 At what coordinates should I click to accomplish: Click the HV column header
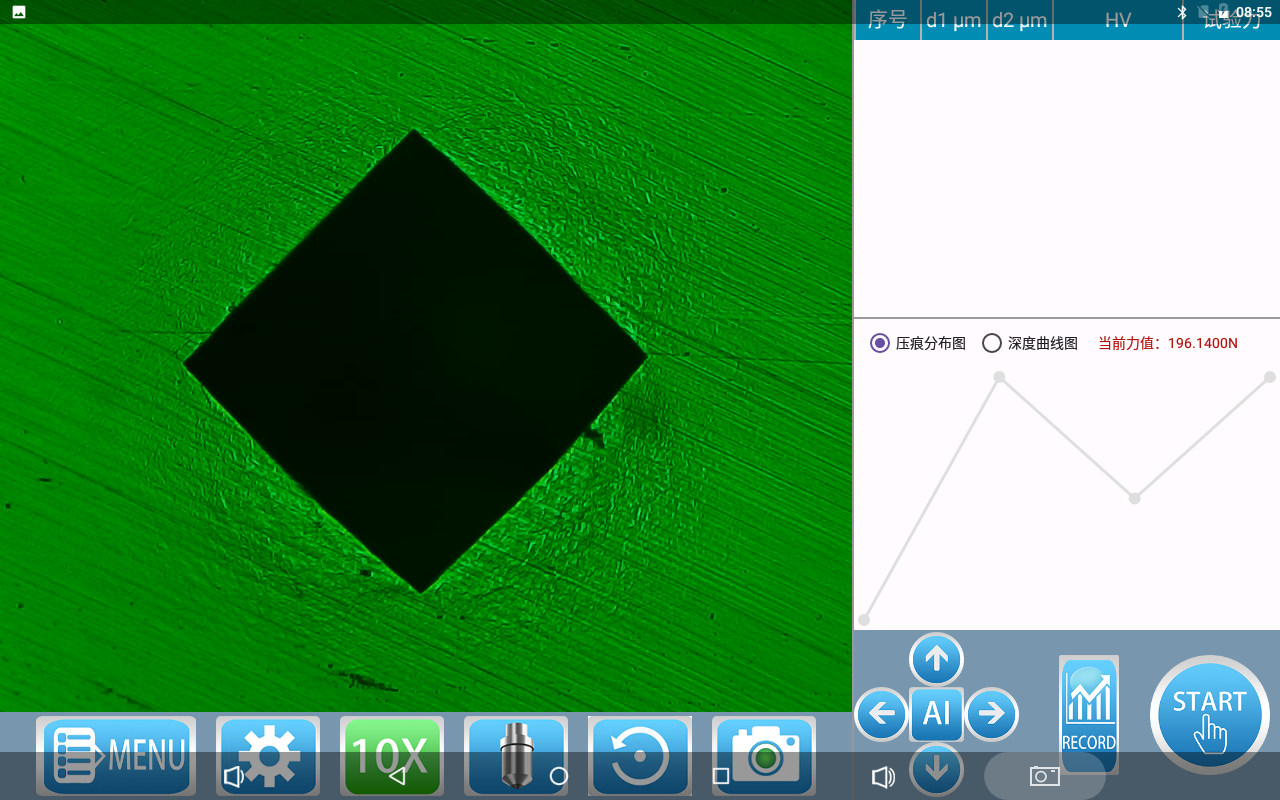1117,21
